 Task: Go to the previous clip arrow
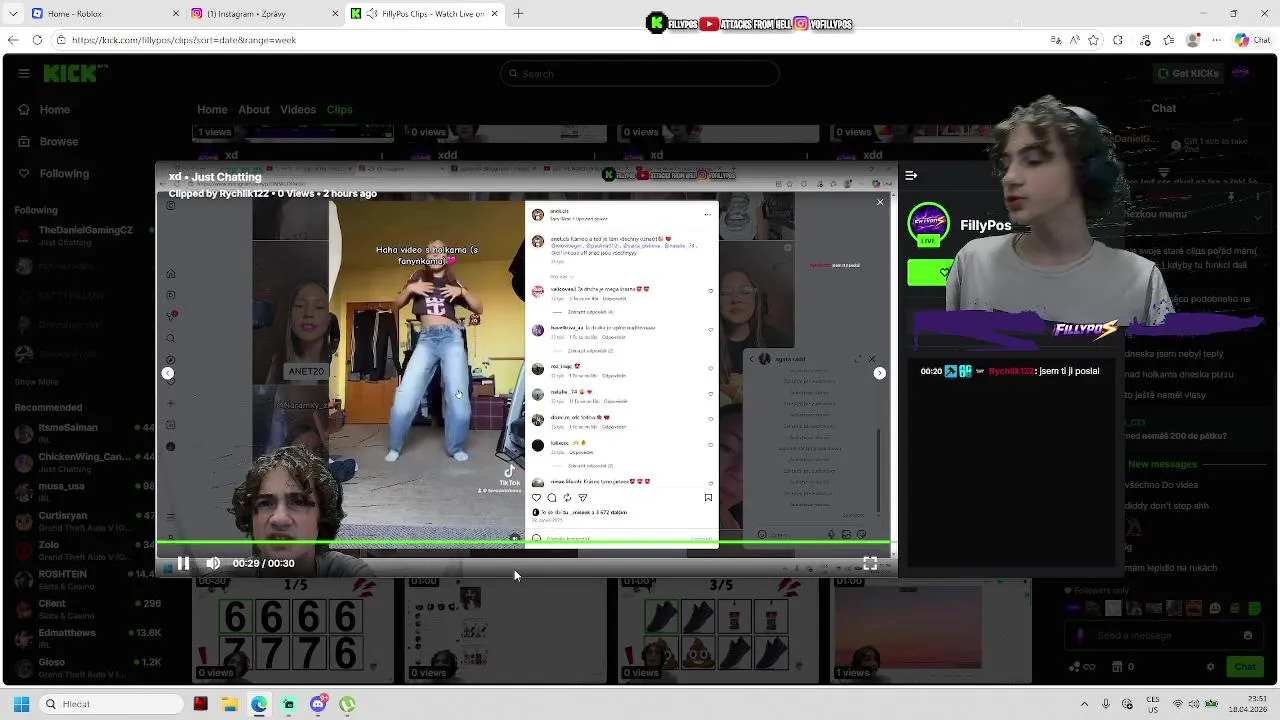[168, 373]
